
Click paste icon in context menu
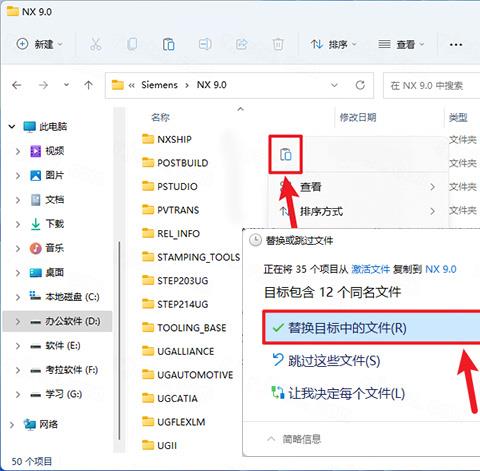point(286,154)
